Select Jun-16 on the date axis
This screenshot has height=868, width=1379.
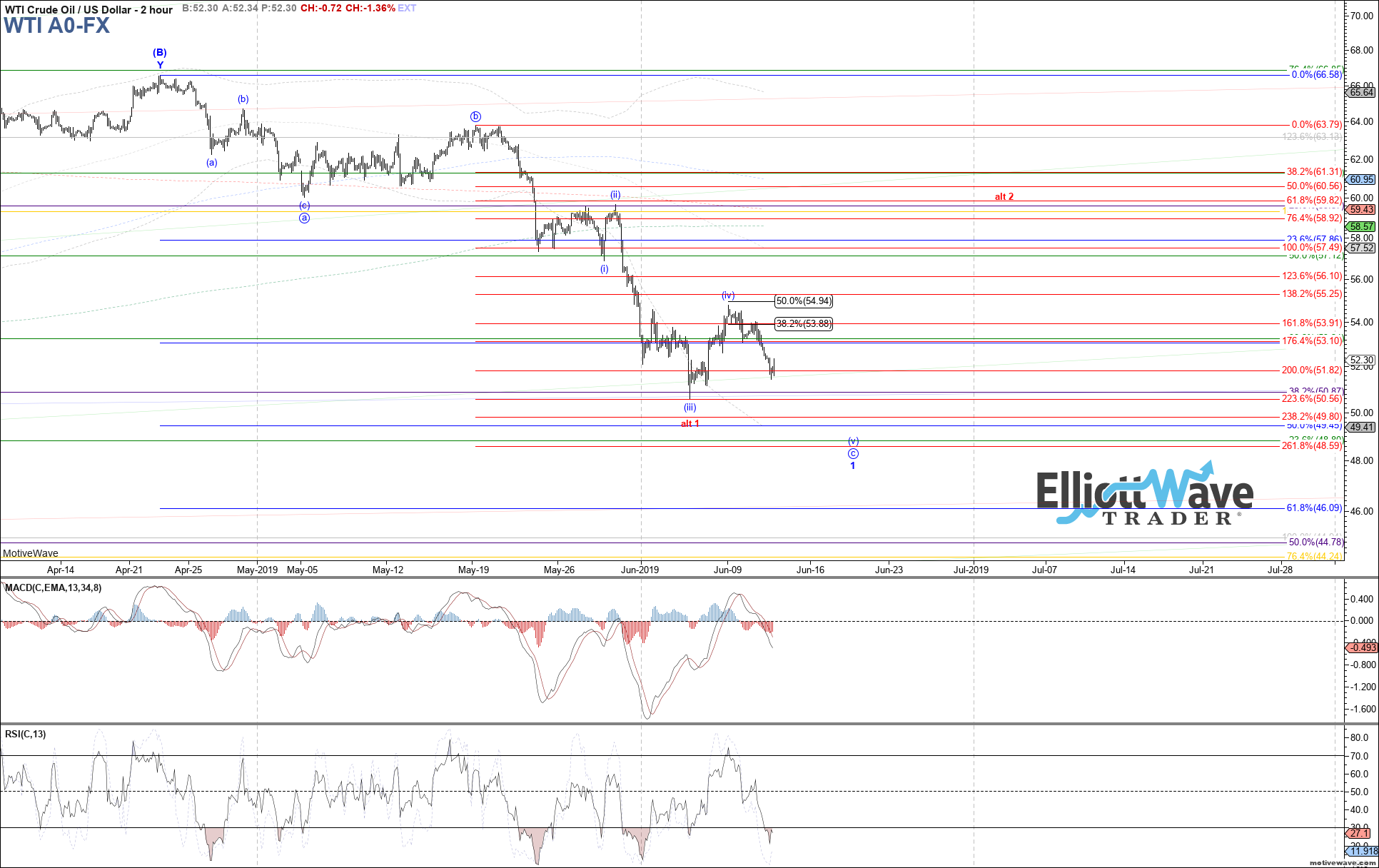tap(810, 570)
